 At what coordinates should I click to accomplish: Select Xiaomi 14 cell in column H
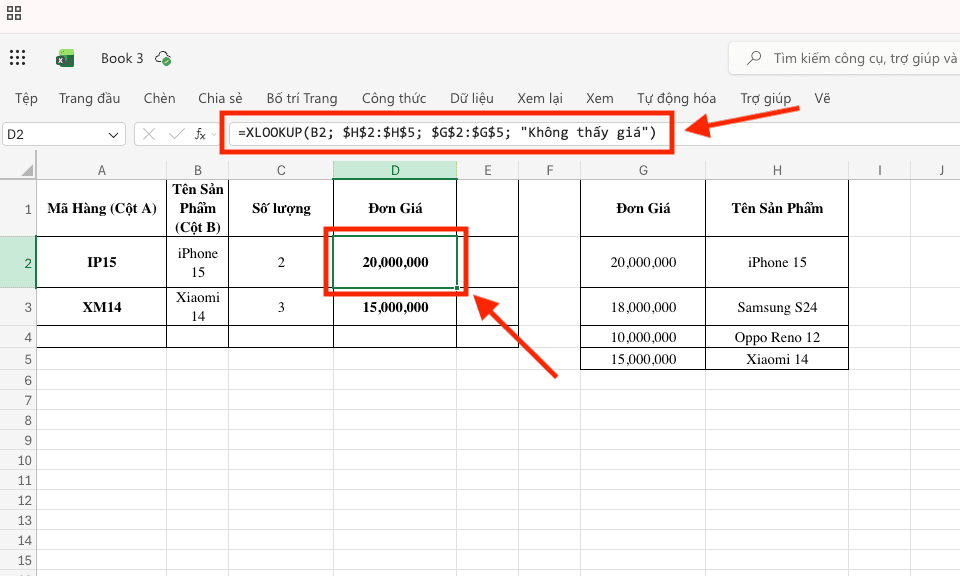777,359
